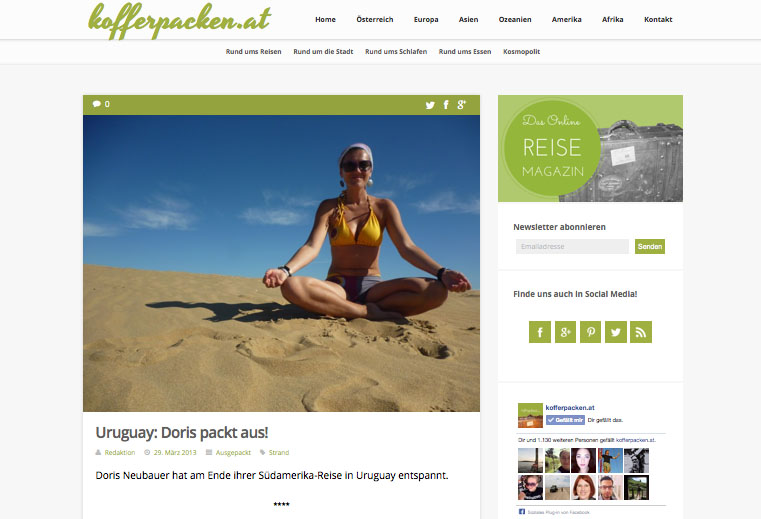Click the Senden newsletter button
The height and width of the screenshot is (519, 761).
coord(650,247)
